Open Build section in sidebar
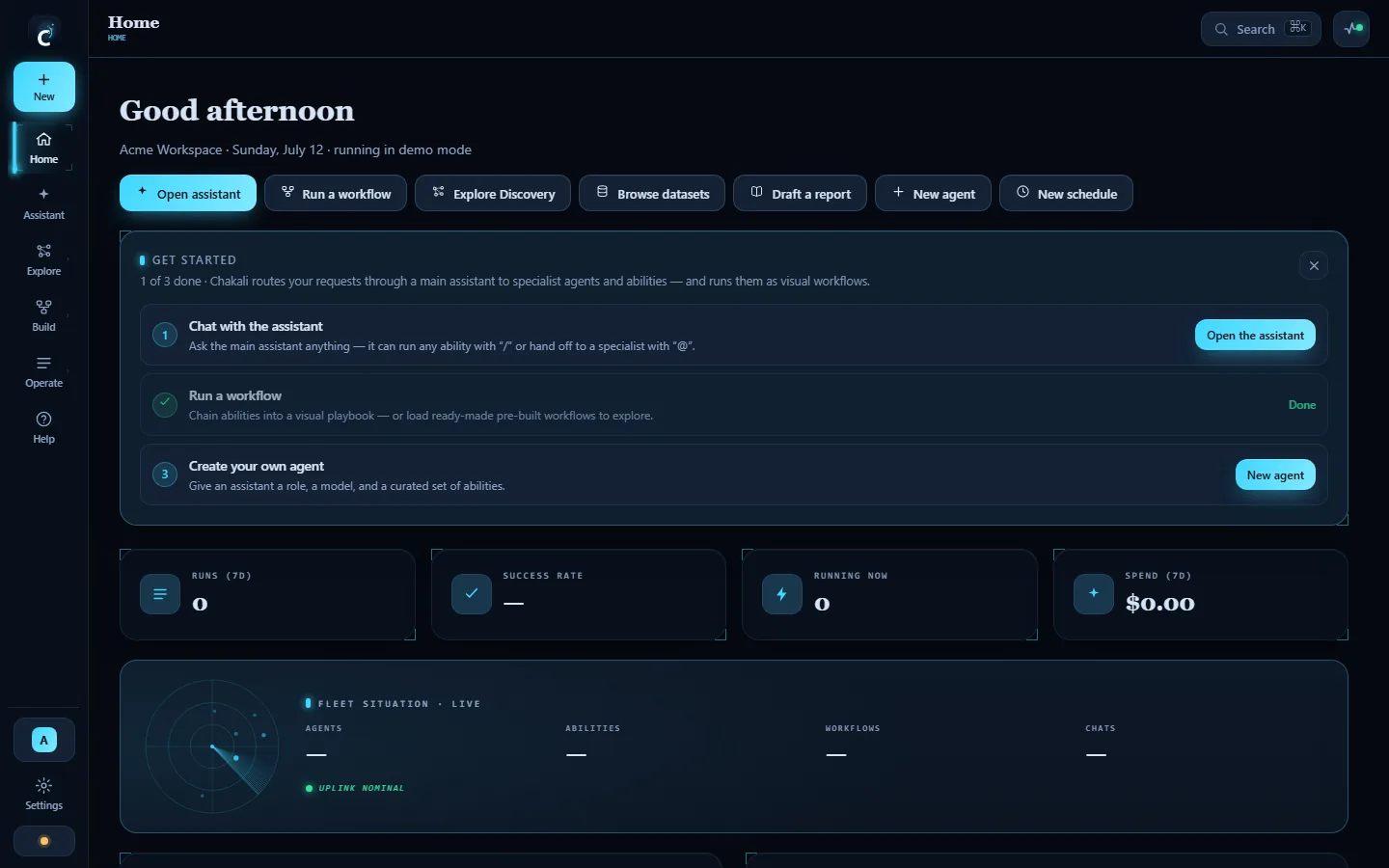The height and width of the screenshot is (868, 1389). (44, 316)
